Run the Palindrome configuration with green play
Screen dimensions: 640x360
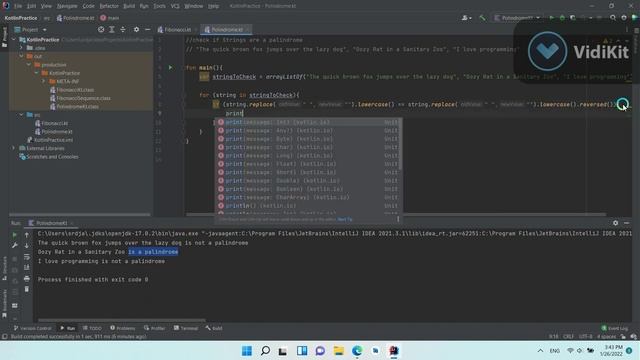click(x=551, y=18)
